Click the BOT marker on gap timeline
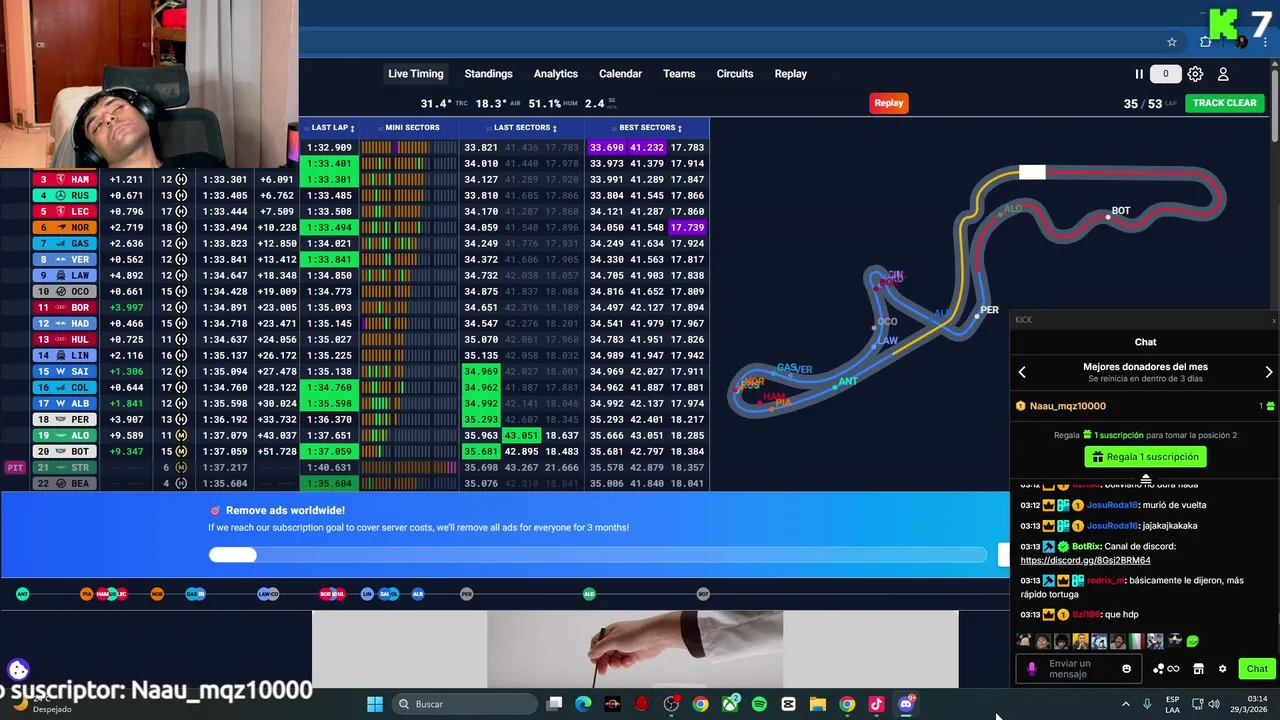This screenshot has height=720, width=1280. coord(703,594)
